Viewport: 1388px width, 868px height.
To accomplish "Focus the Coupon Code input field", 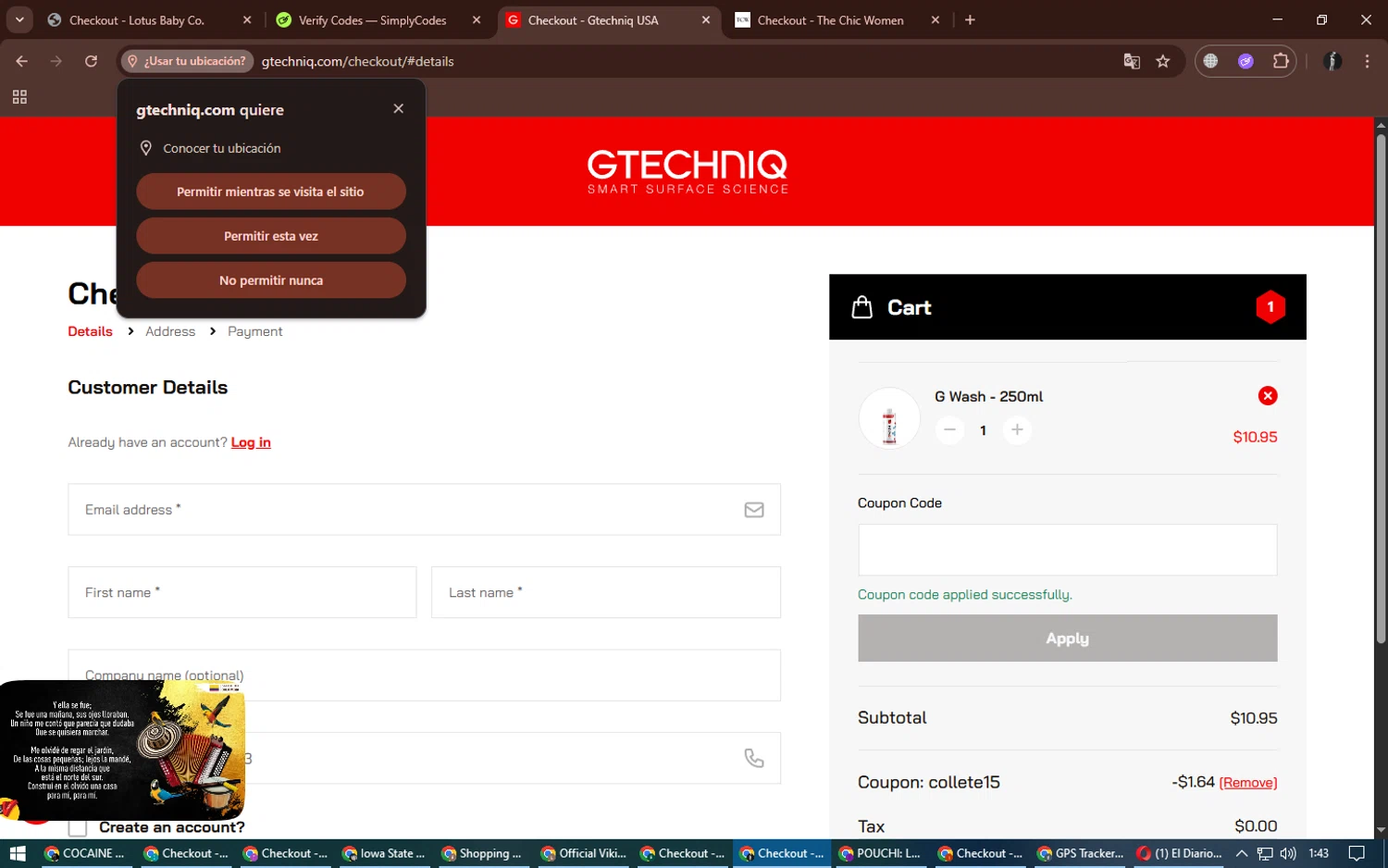I will [x=1067, y=550].
